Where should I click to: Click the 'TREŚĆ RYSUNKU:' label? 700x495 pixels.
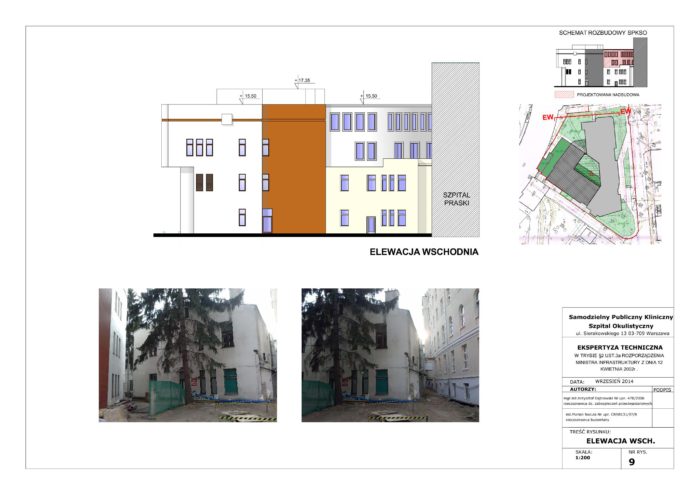pyautogui.click(x=590, y=432)
